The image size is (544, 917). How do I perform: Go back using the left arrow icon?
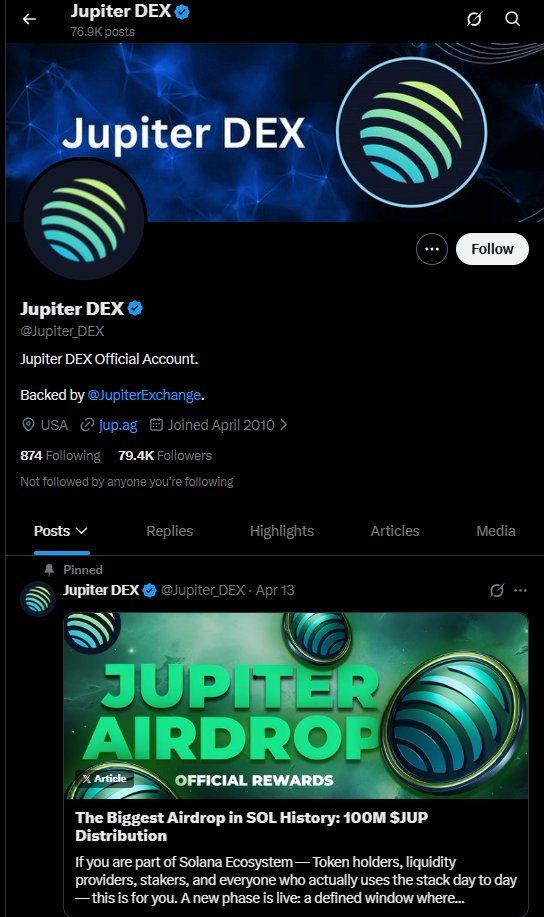(29, 19)
